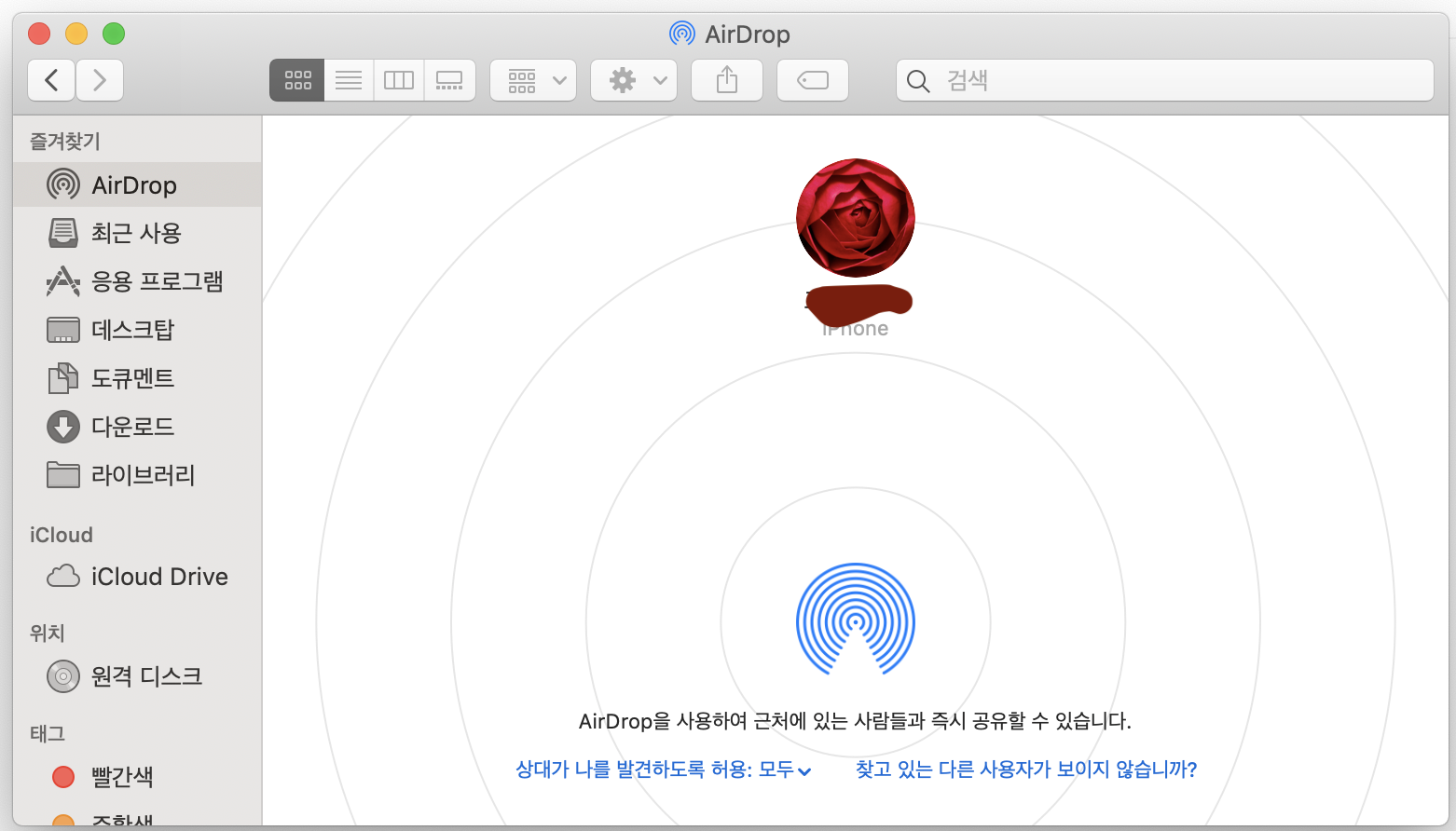This screenshot has height=831, width=1456.
Task: Go forward with the right chevron button
Action: coord(100,80)
